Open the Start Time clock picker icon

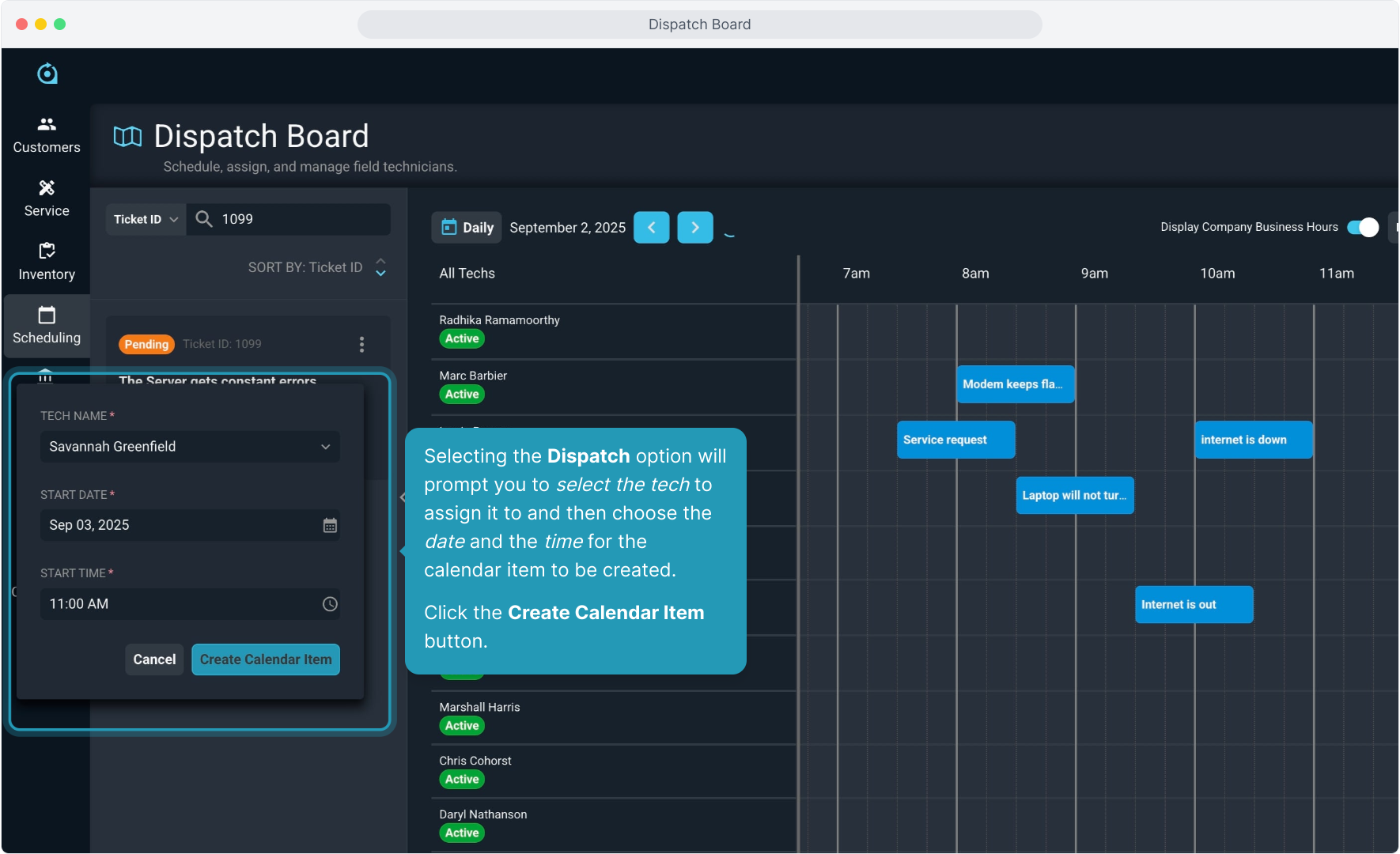pyautogui.click(x=330, y=604)
